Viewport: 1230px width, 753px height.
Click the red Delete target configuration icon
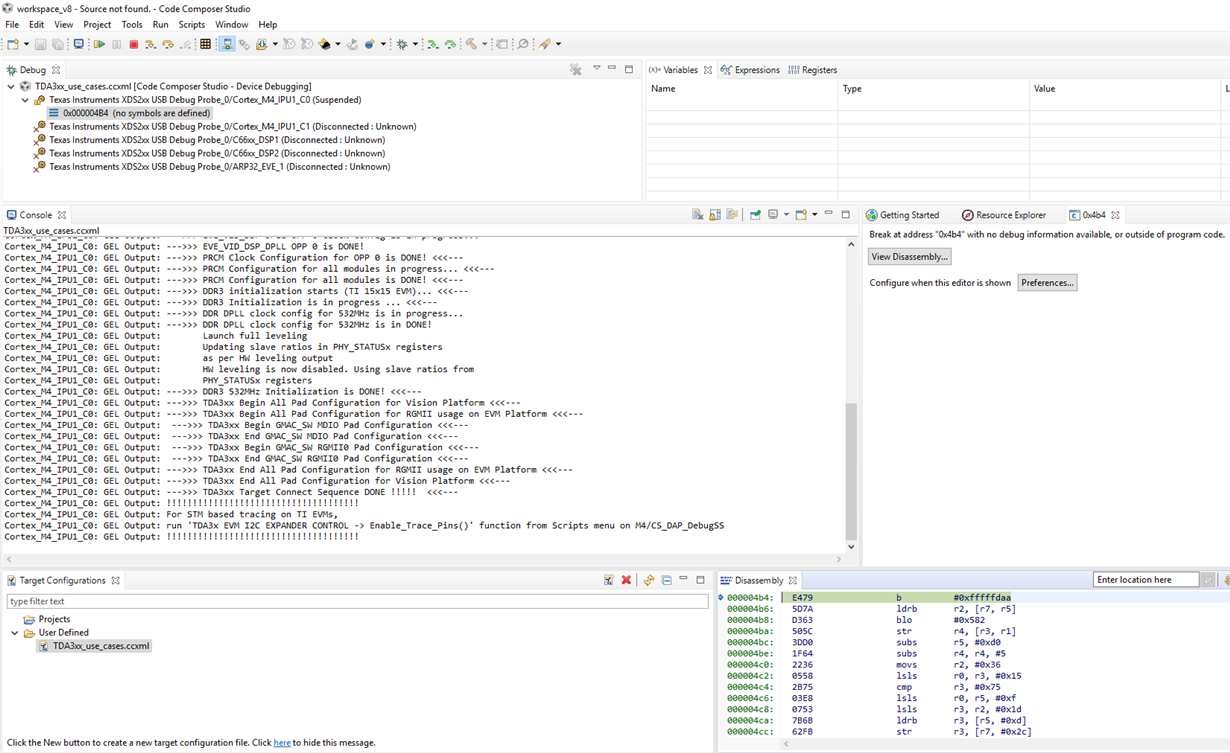click(x=626, y=580)
